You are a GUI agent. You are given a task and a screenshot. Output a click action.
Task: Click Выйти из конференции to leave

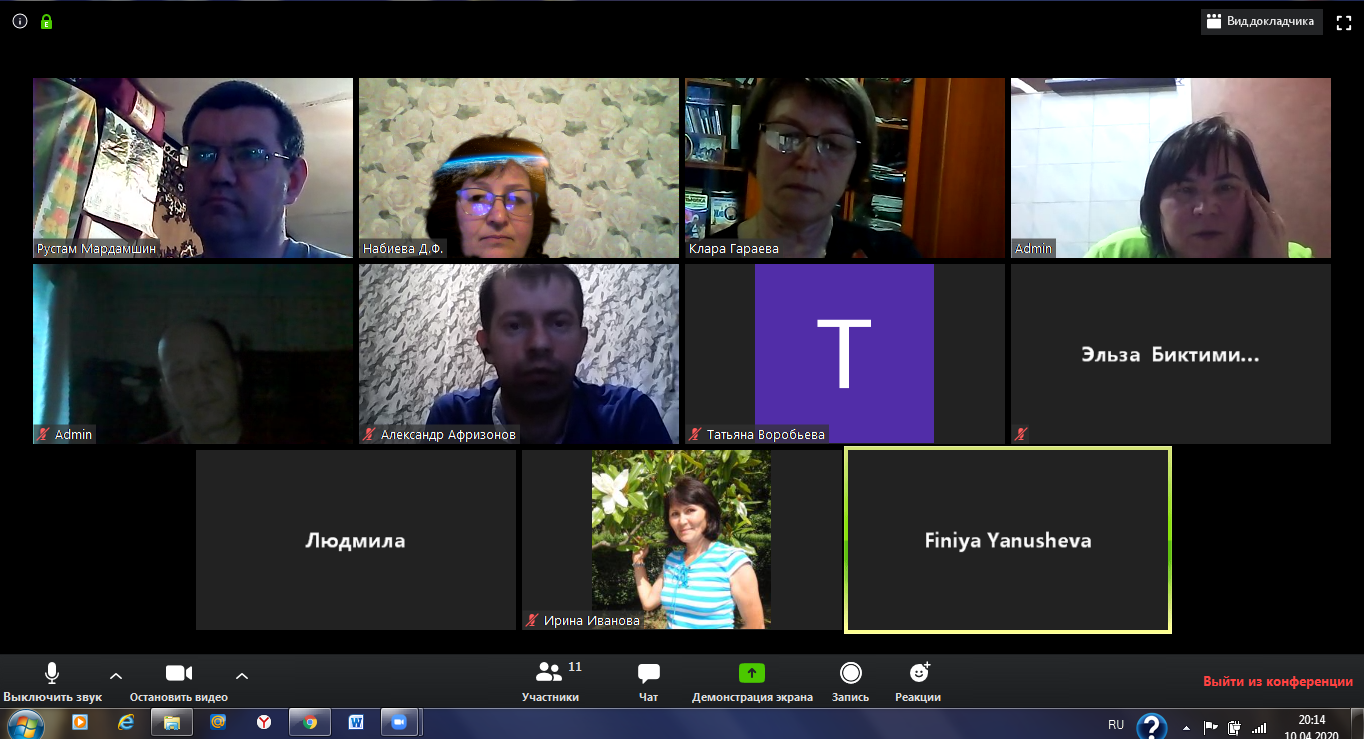pyautogui.click(x=1277, y=681)
